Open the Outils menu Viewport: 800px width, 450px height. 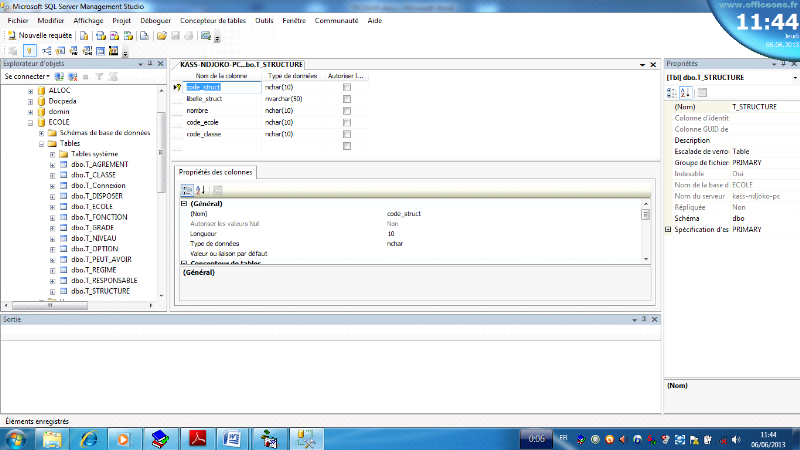[x=264, y=21]
